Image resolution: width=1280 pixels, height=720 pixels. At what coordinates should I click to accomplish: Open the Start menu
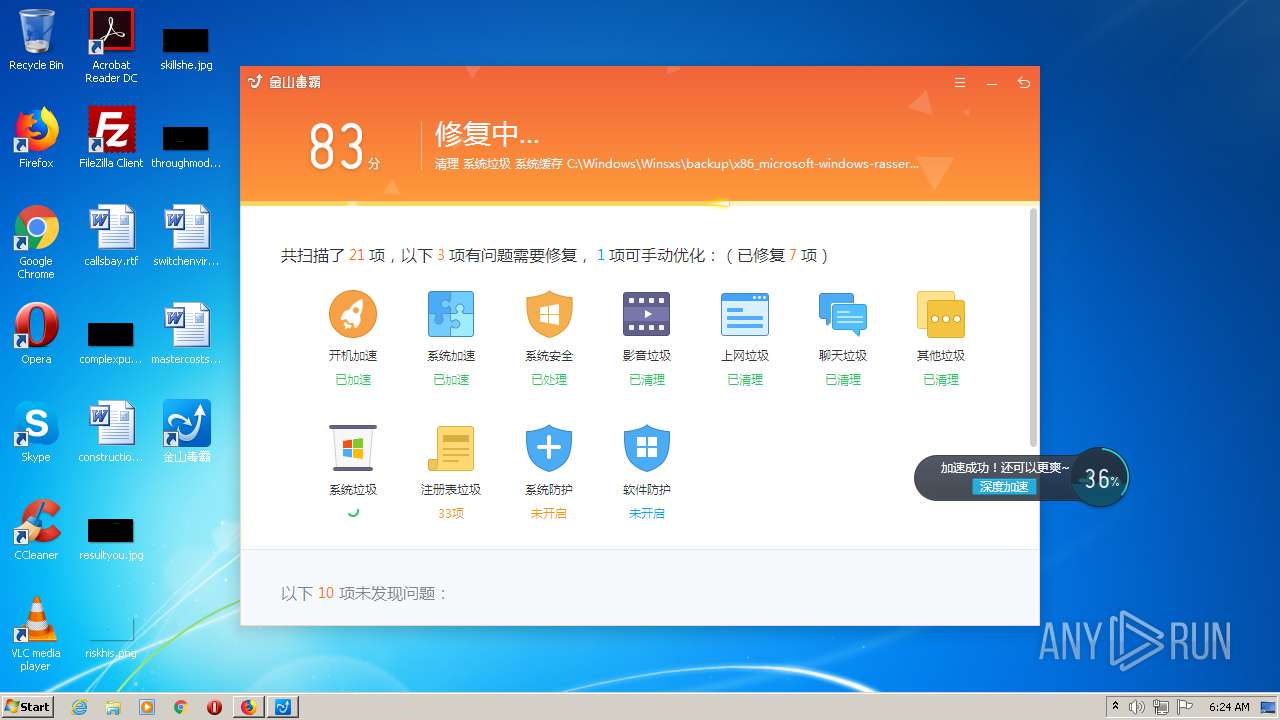[x=28, y=706]
